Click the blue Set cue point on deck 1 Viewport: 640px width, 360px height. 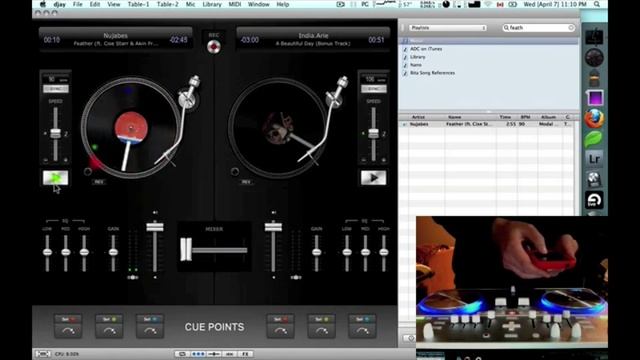point(150,319)
